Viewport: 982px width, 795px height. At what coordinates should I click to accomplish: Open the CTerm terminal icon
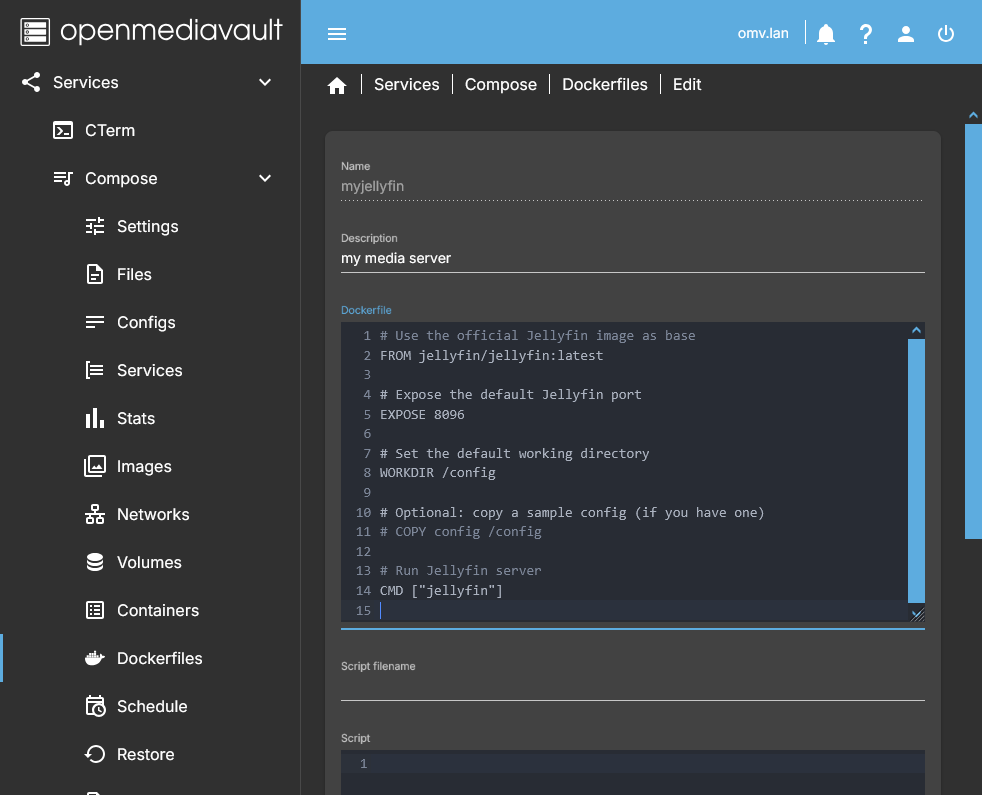coord(63,130)
